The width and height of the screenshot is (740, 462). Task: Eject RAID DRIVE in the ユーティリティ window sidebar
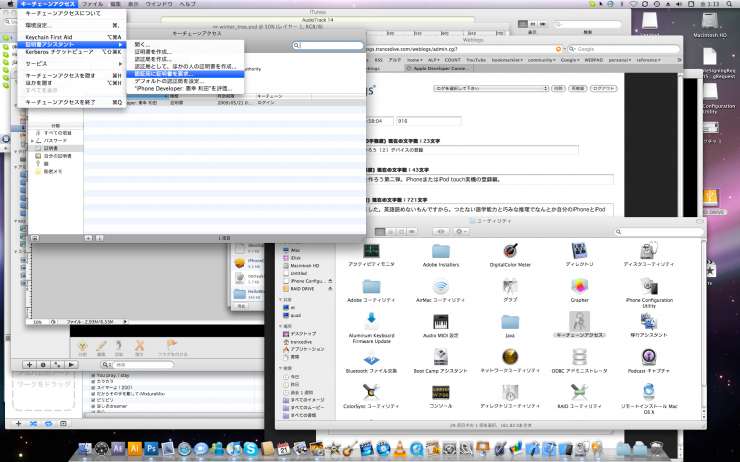click(x=330, y=289)
